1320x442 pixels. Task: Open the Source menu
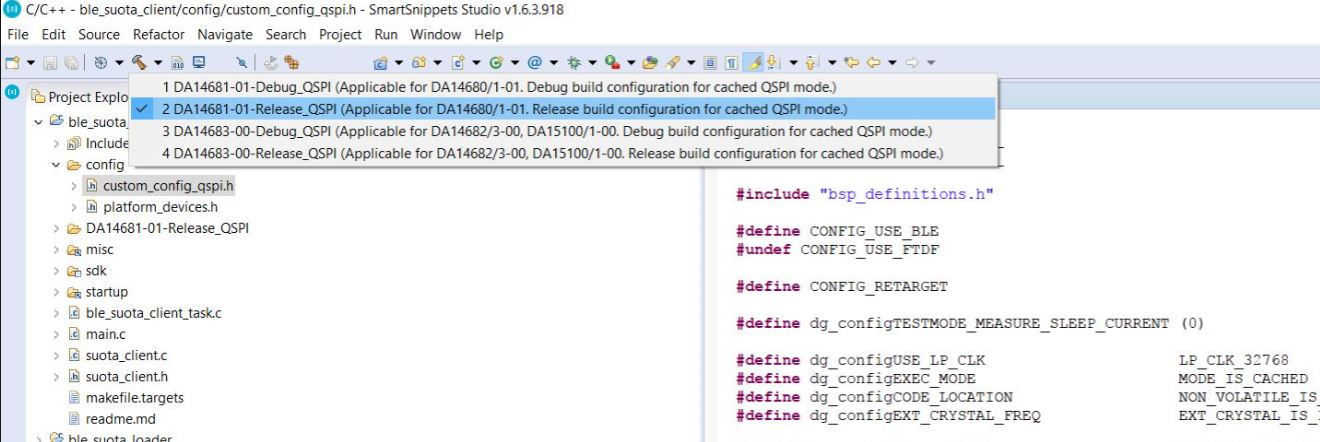[99, 34]
